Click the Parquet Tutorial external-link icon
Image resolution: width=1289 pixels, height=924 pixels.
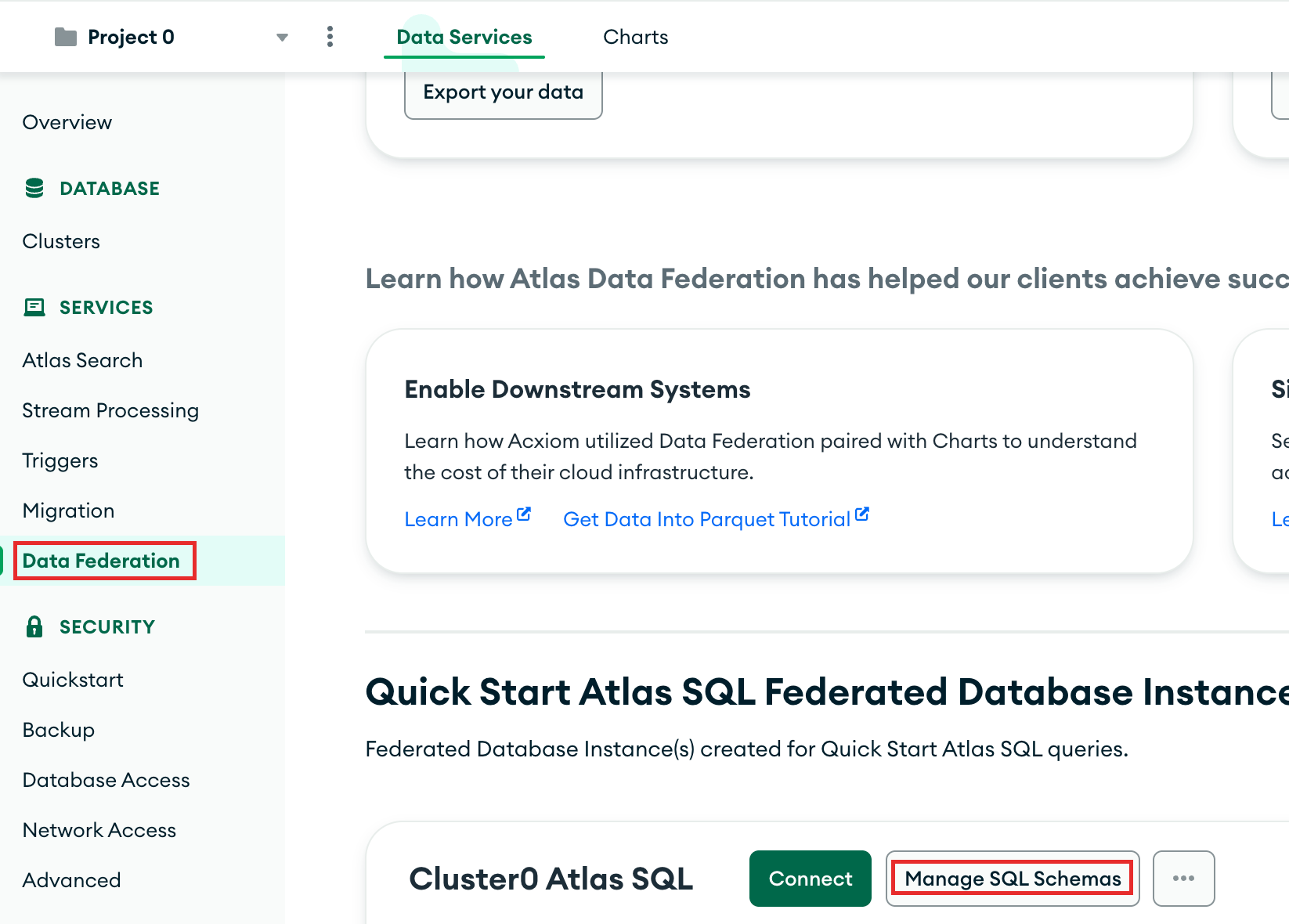tap(862, 514)
